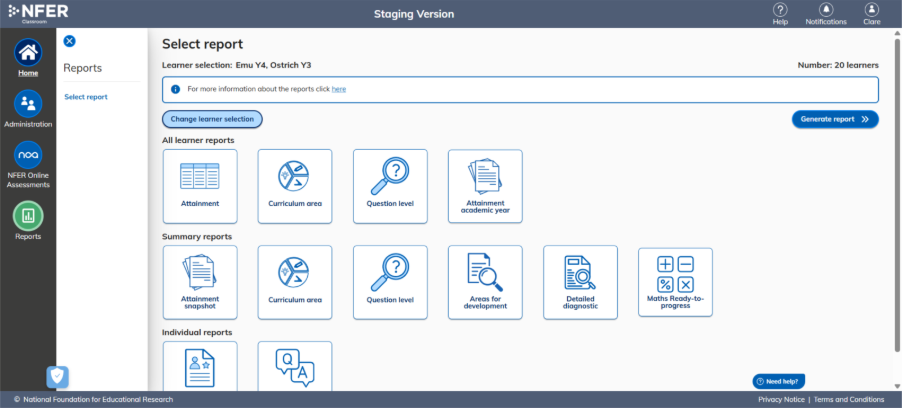Screen dimensions: 903x408
Task: Select Question level under Summary reports
Action: pos(390,282)
